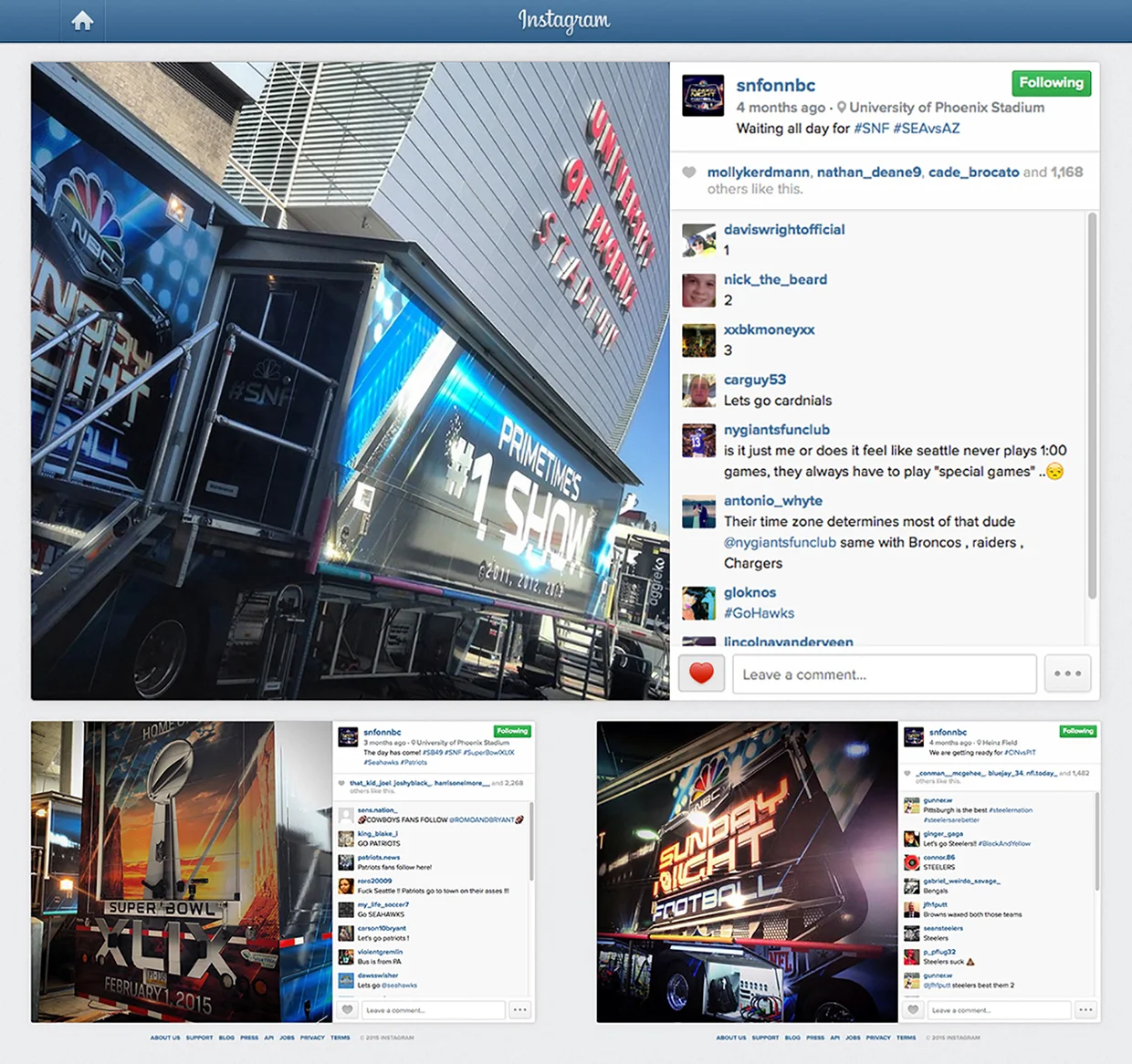Toggle Following on Super Bowl XLIX post

512,731
